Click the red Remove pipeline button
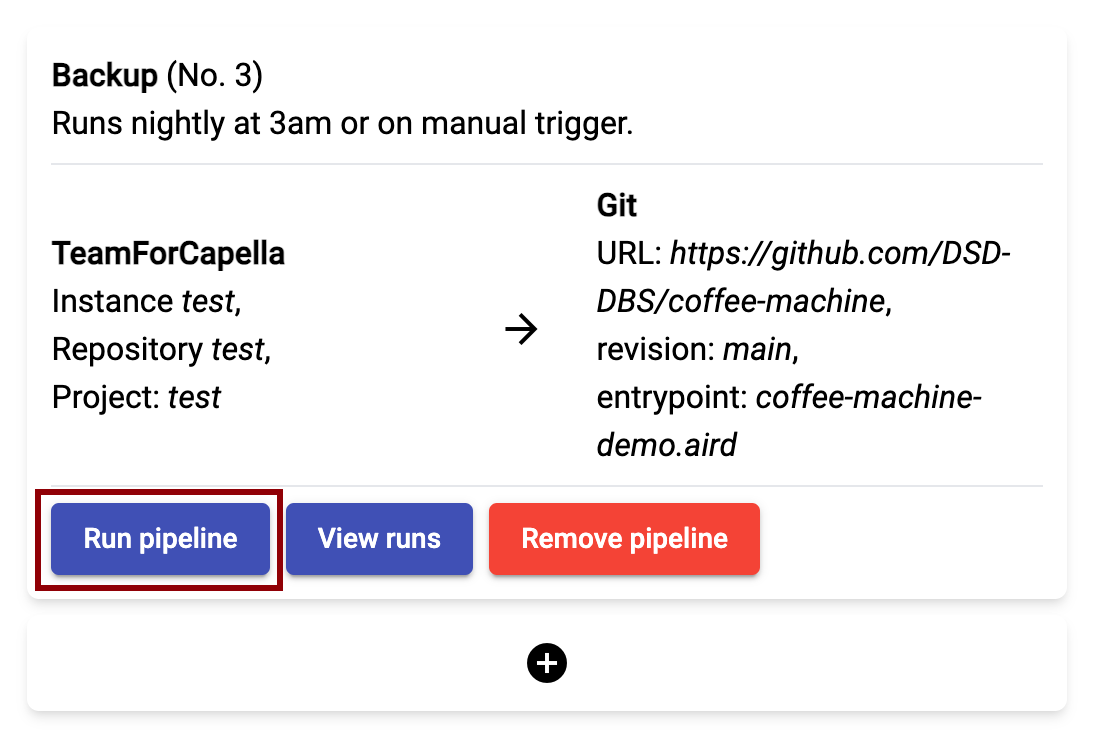1096x738 pixels. click(624, 539)
